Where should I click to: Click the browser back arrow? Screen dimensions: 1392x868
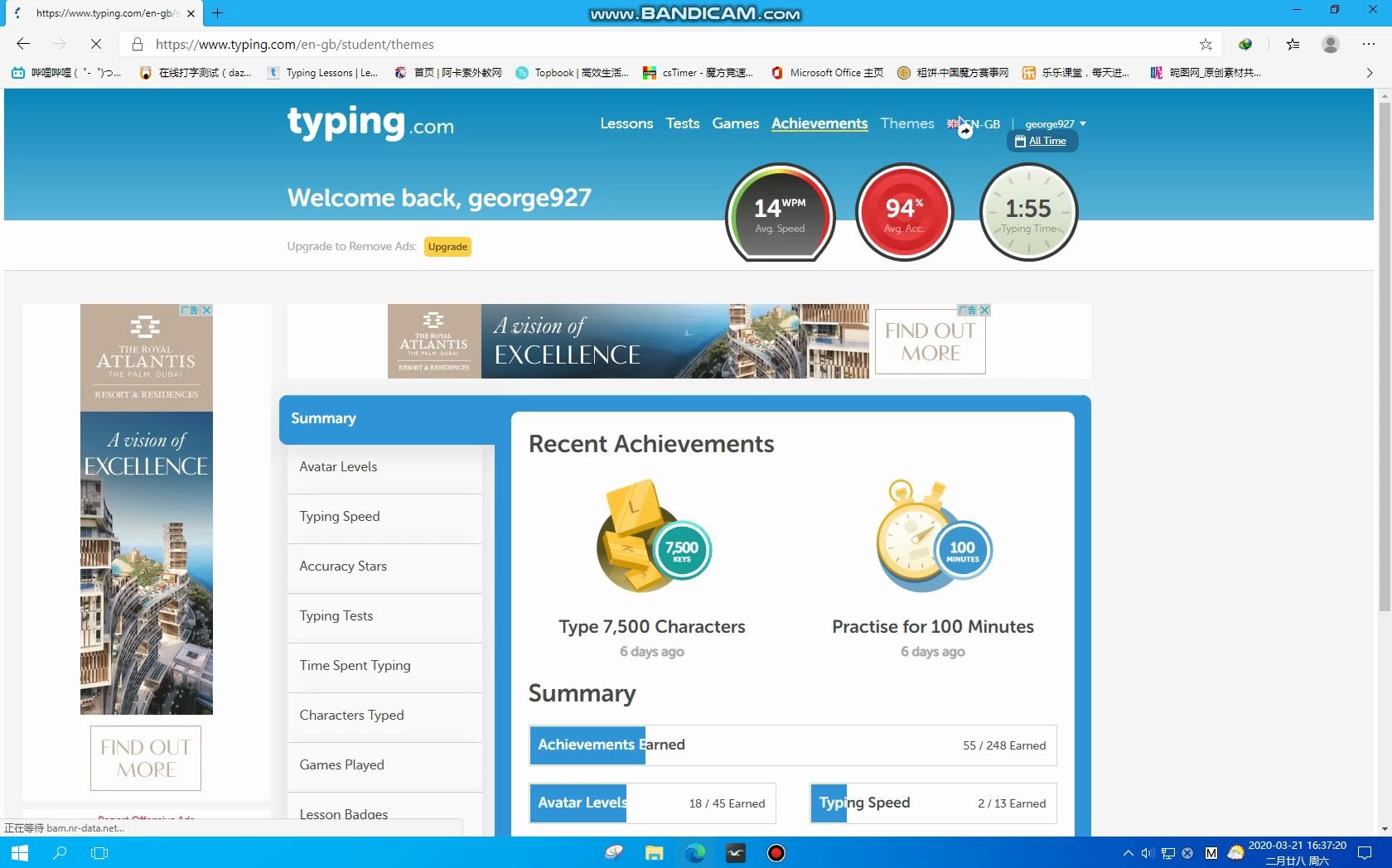[23, 44]
